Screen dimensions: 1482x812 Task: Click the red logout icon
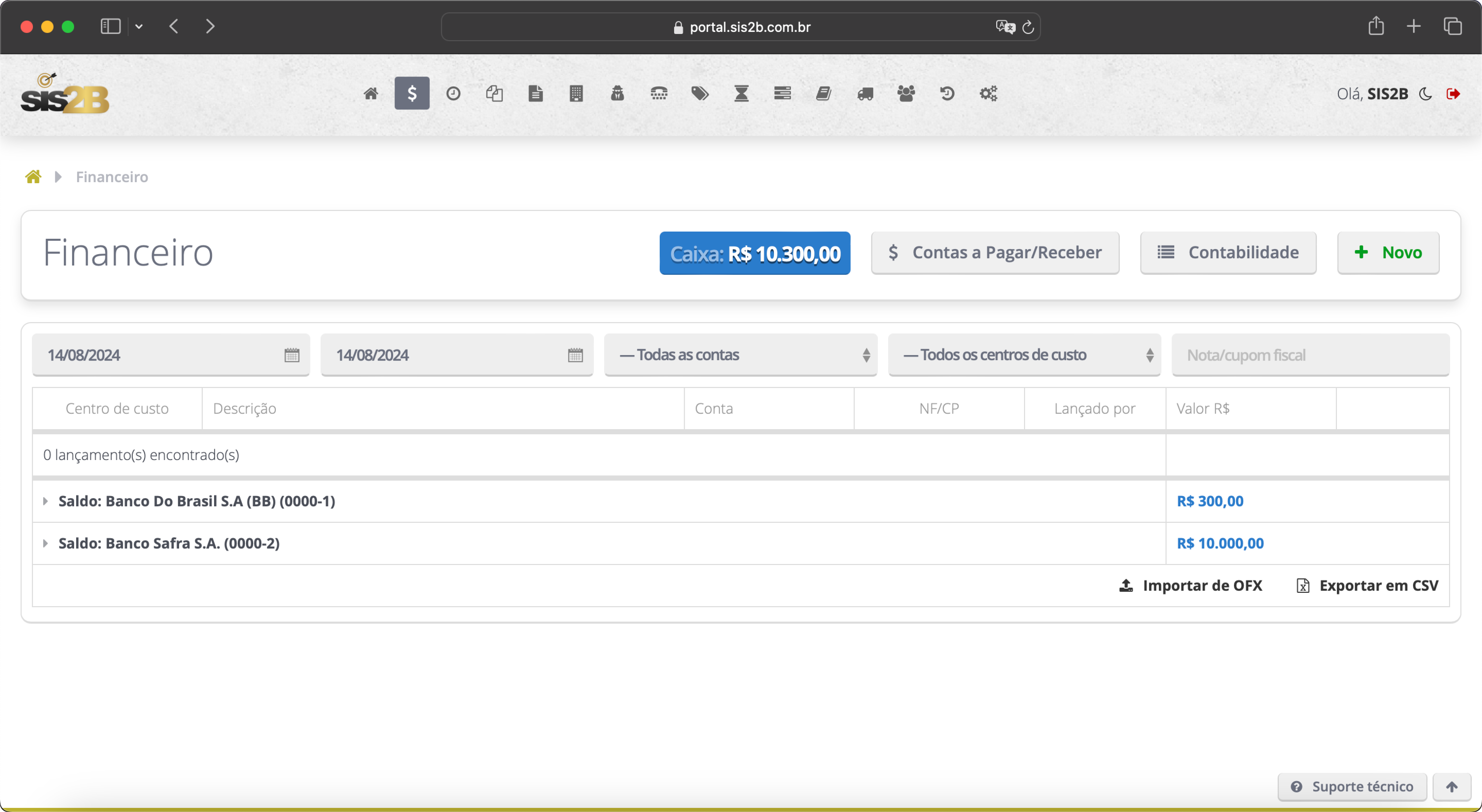click(x=1453, y=94)
